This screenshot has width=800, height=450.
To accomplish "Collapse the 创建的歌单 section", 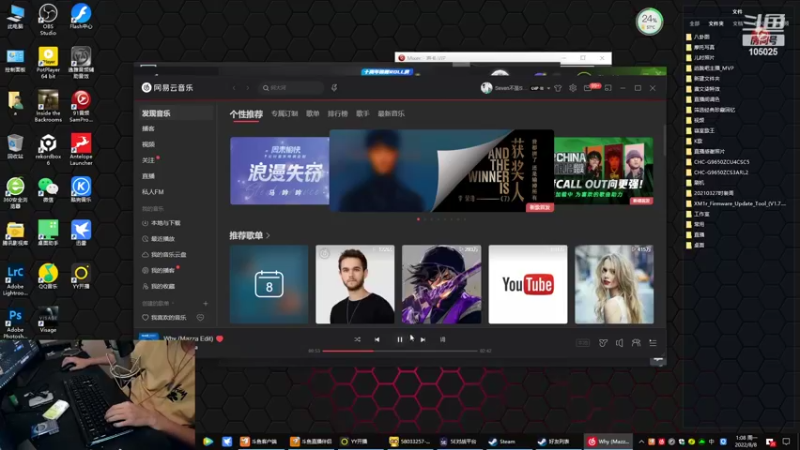I will point(158,304).
